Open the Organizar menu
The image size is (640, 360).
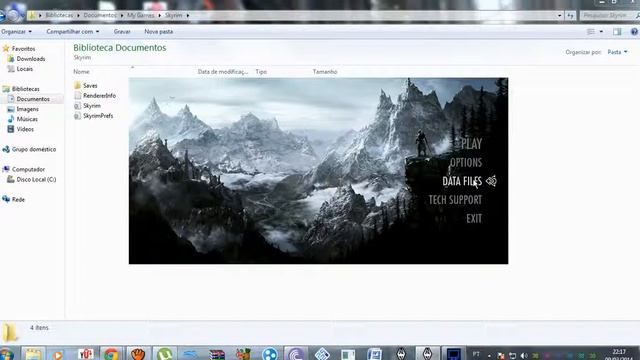pos(16,31)
